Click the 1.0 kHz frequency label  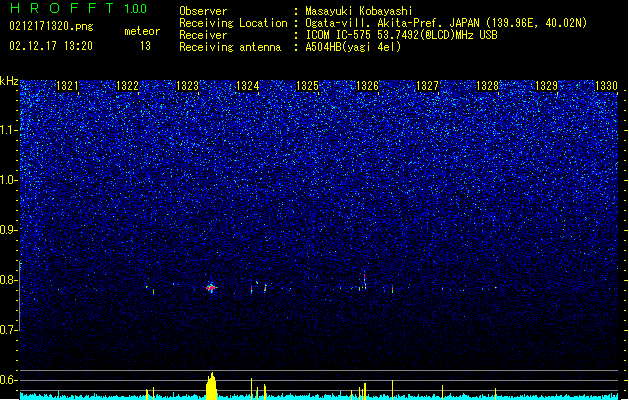pos(9,180)
